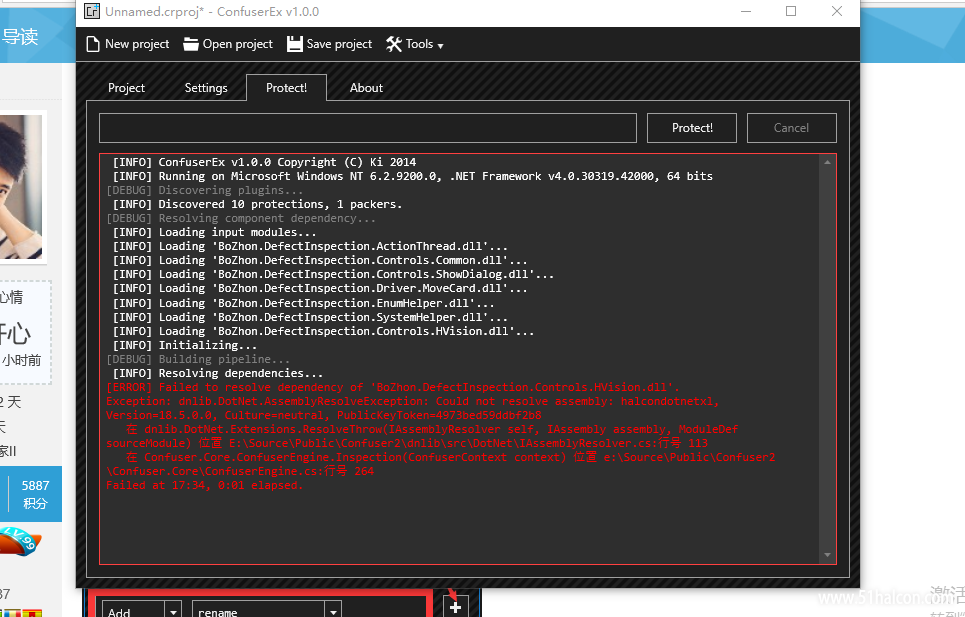Click the 'Initializing...' log line
965x617 pixels.
185,346
